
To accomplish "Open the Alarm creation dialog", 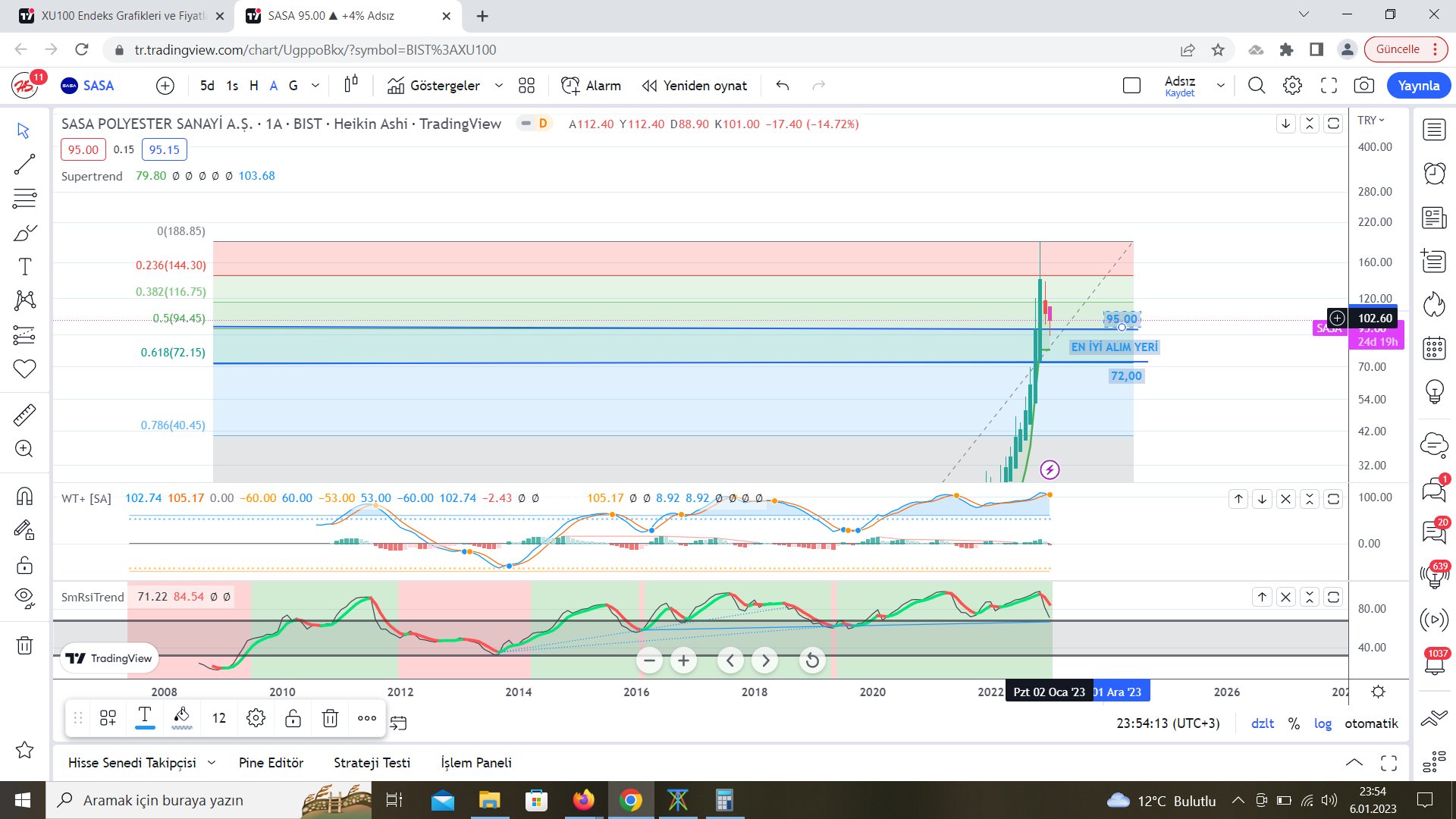I will click(591, 86).
